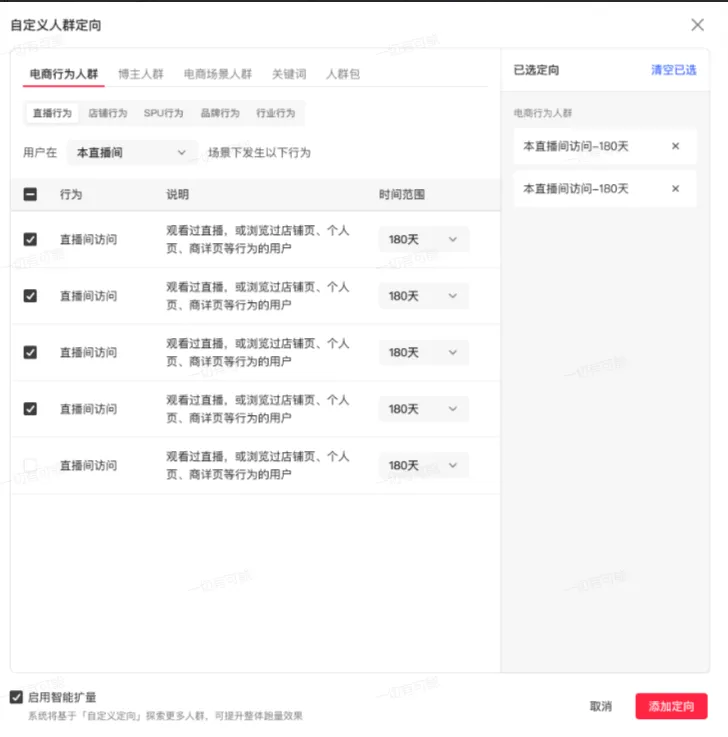
Task: Select the 直播行为 sub-tab
Action: pyautogui.click(x=52, y=113)
